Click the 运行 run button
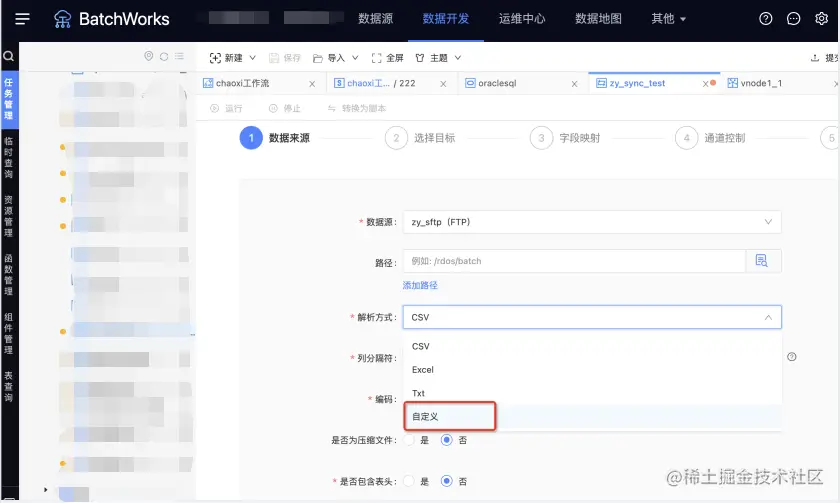 227,108
